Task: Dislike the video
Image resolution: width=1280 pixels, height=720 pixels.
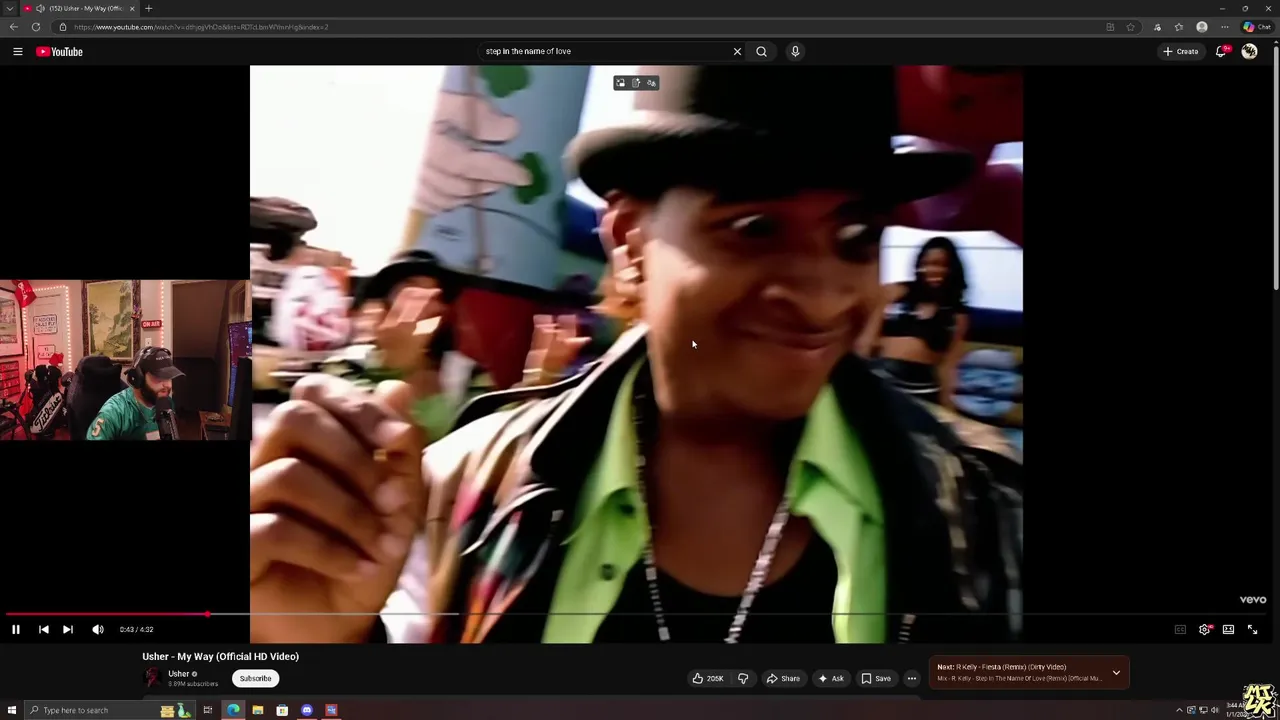Action: [x=743, y=678]
